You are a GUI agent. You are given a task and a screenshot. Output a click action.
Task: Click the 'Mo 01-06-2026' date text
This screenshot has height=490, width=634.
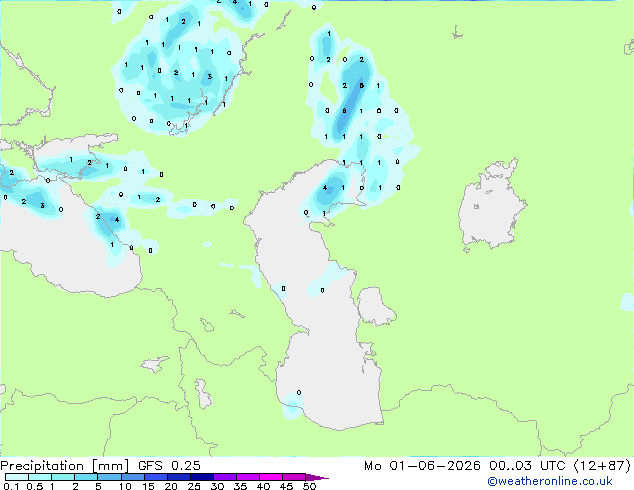(x=422, y=466)
